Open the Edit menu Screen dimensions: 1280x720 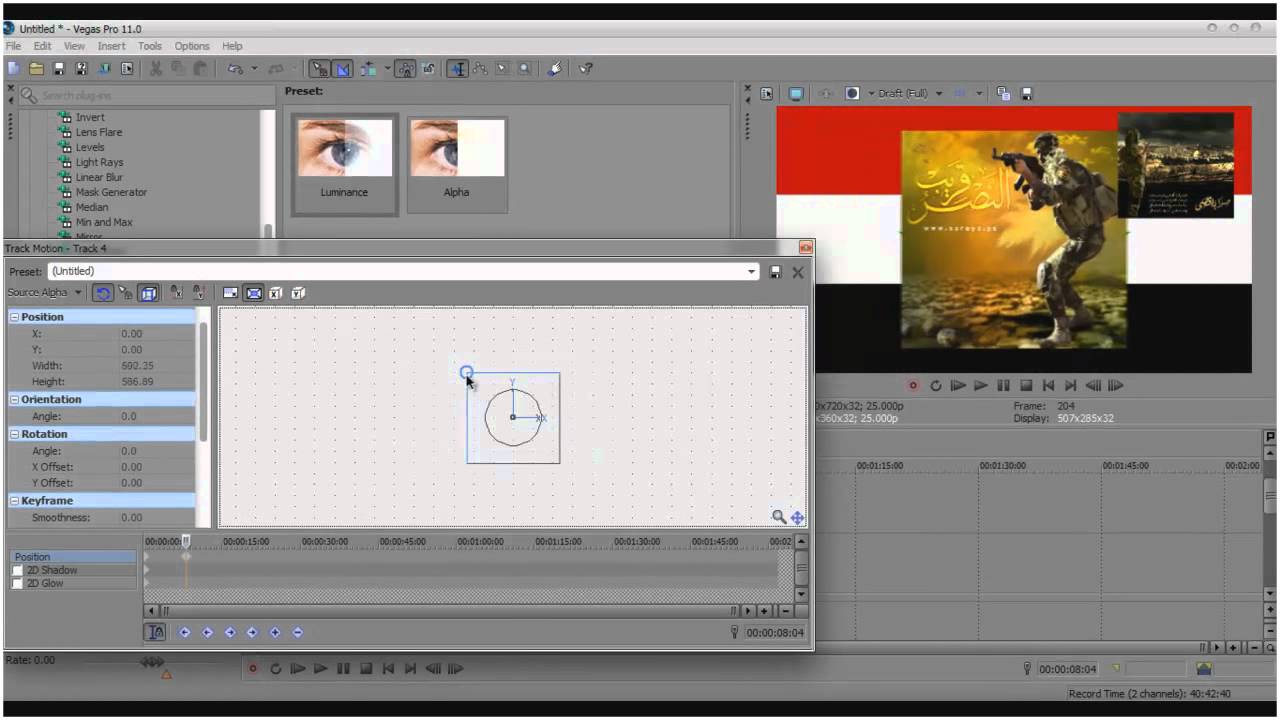[42, 46]
